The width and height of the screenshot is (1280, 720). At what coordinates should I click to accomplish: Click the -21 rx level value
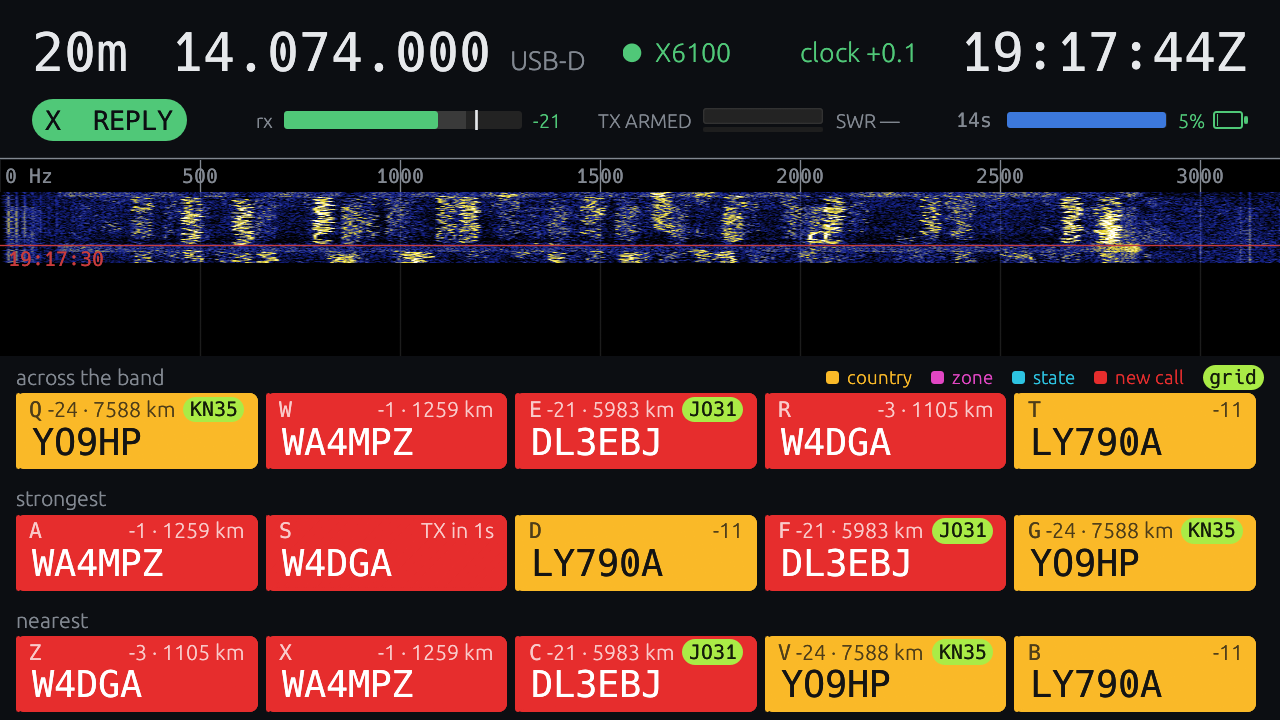[x=546, y=121]
